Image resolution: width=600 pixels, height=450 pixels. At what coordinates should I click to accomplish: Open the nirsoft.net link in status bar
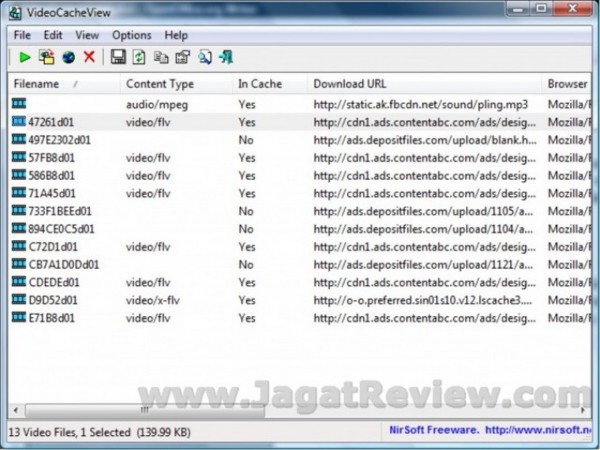tap(538, 430)
